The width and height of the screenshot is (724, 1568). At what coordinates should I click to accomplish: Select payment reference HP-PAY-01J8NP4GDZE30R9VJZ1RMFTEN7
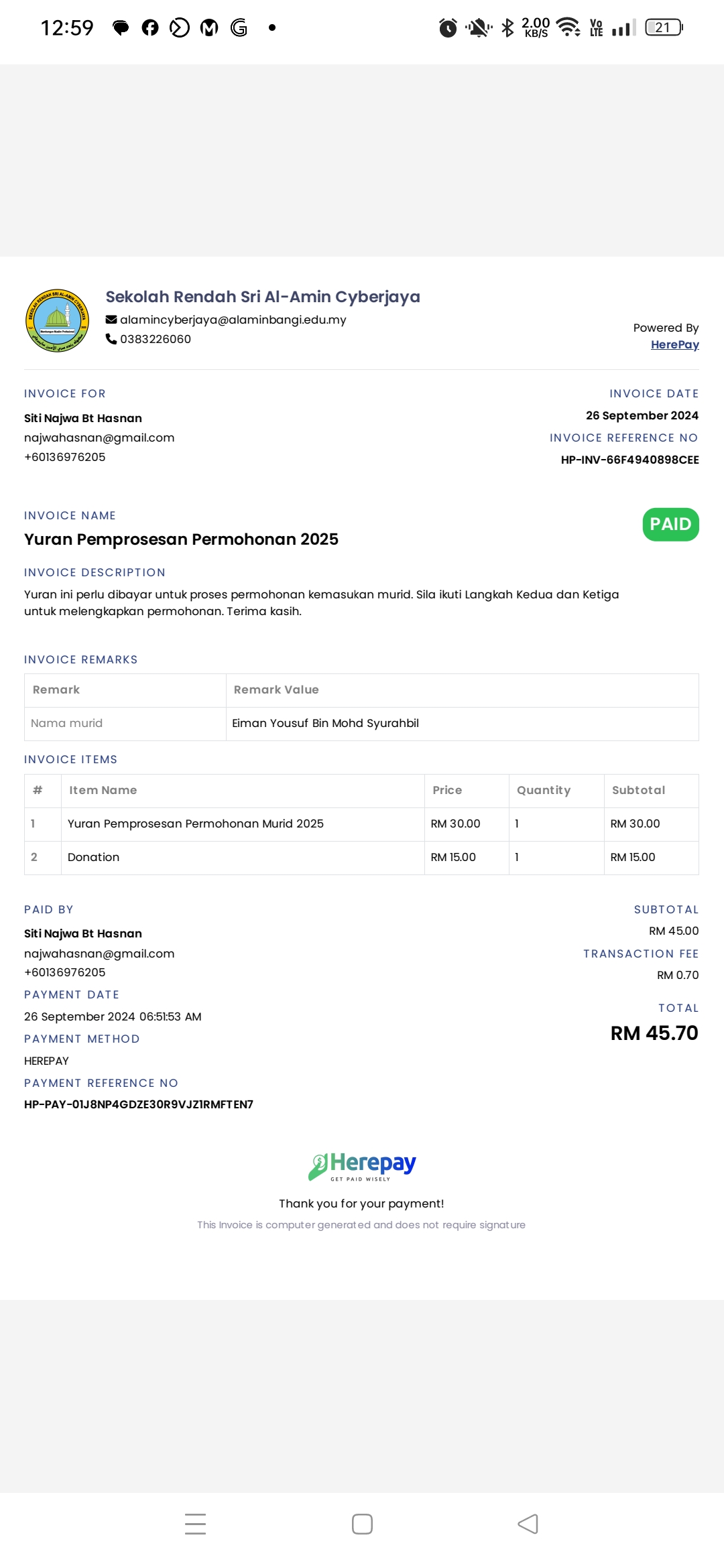[x=139, y=1104]
